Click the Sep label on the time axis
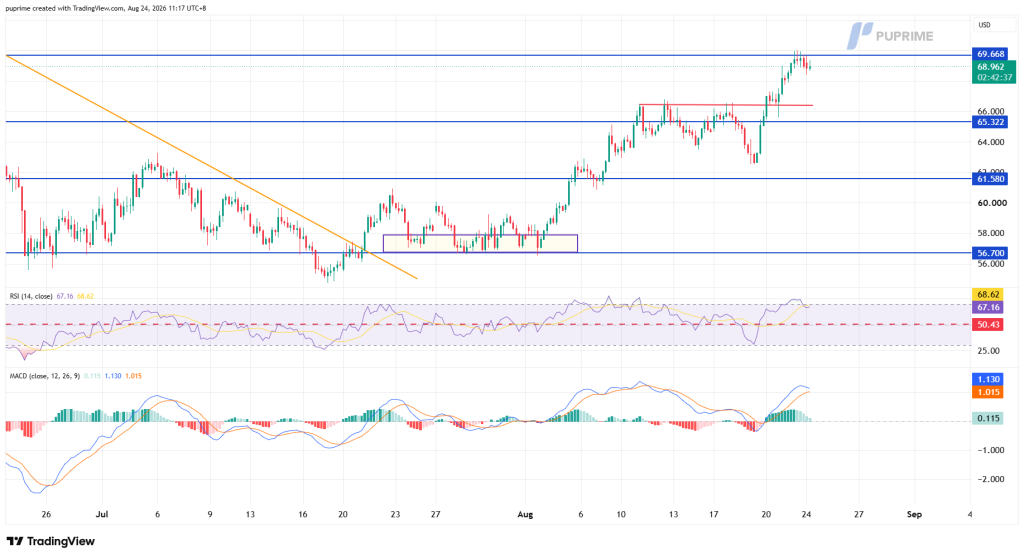Viewport: 1024px width, 558px height. [x=914, y=514]
